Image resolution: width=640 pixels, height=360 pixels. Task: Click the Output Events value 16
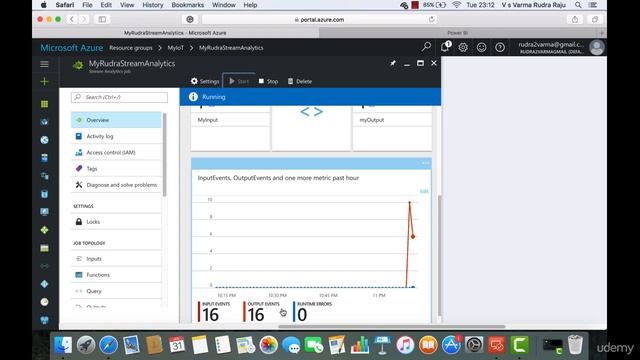[256, 315]
